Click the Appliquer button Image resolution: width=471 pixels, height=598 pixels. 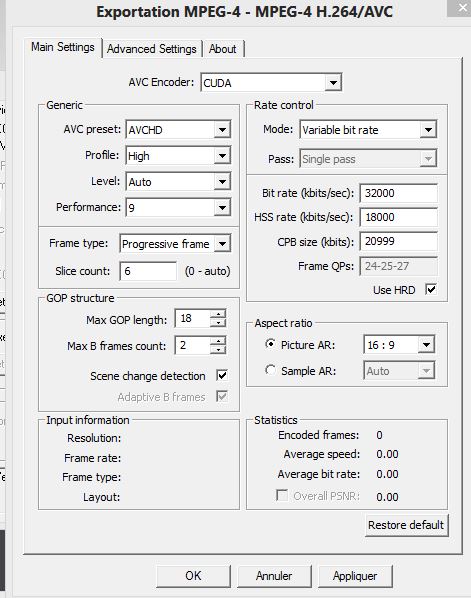pyautogui.click(x=355, y=576)
